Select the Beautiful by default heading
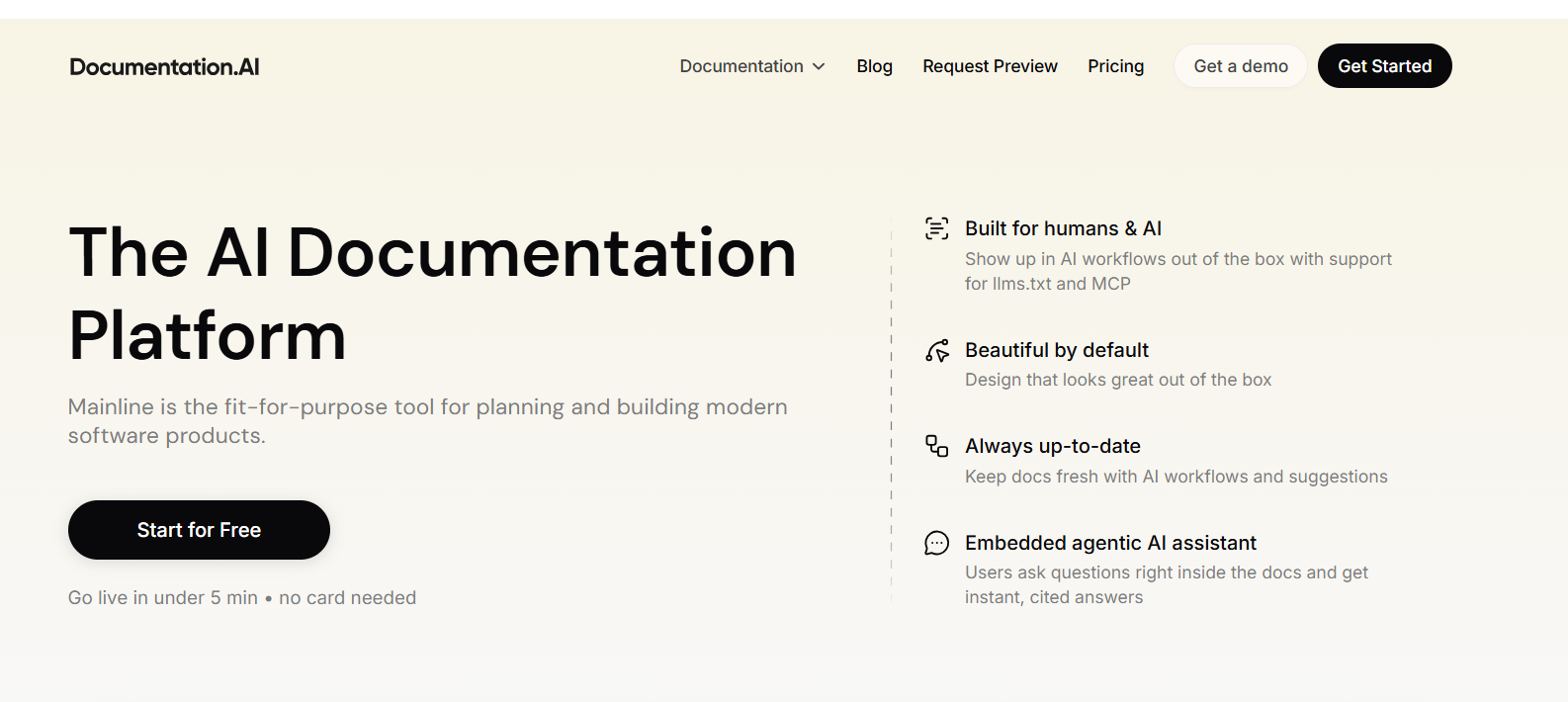The image size is (1568, 702). pos(1056,350)
